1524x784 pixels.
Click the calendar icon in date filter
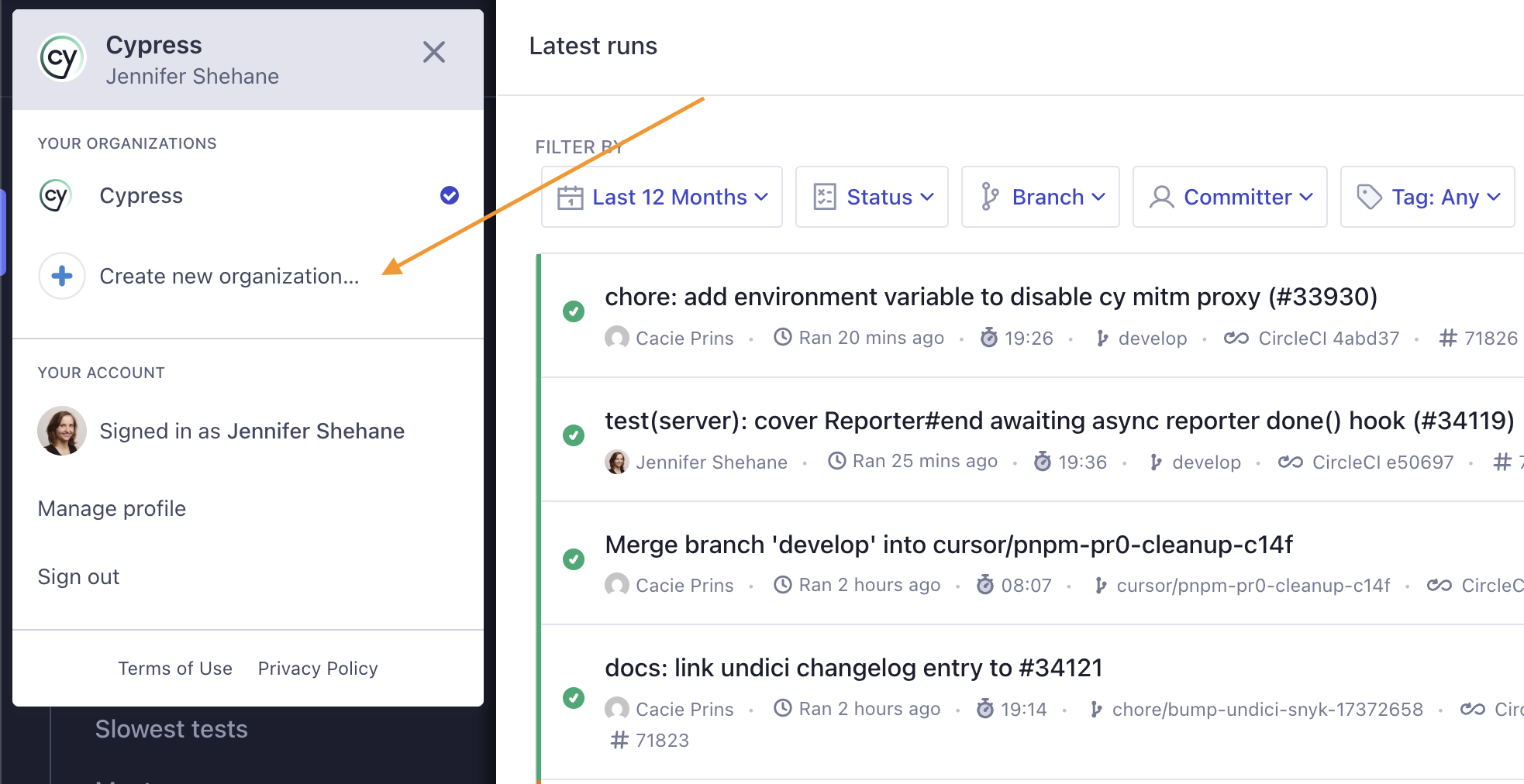(x=571, y=197)
